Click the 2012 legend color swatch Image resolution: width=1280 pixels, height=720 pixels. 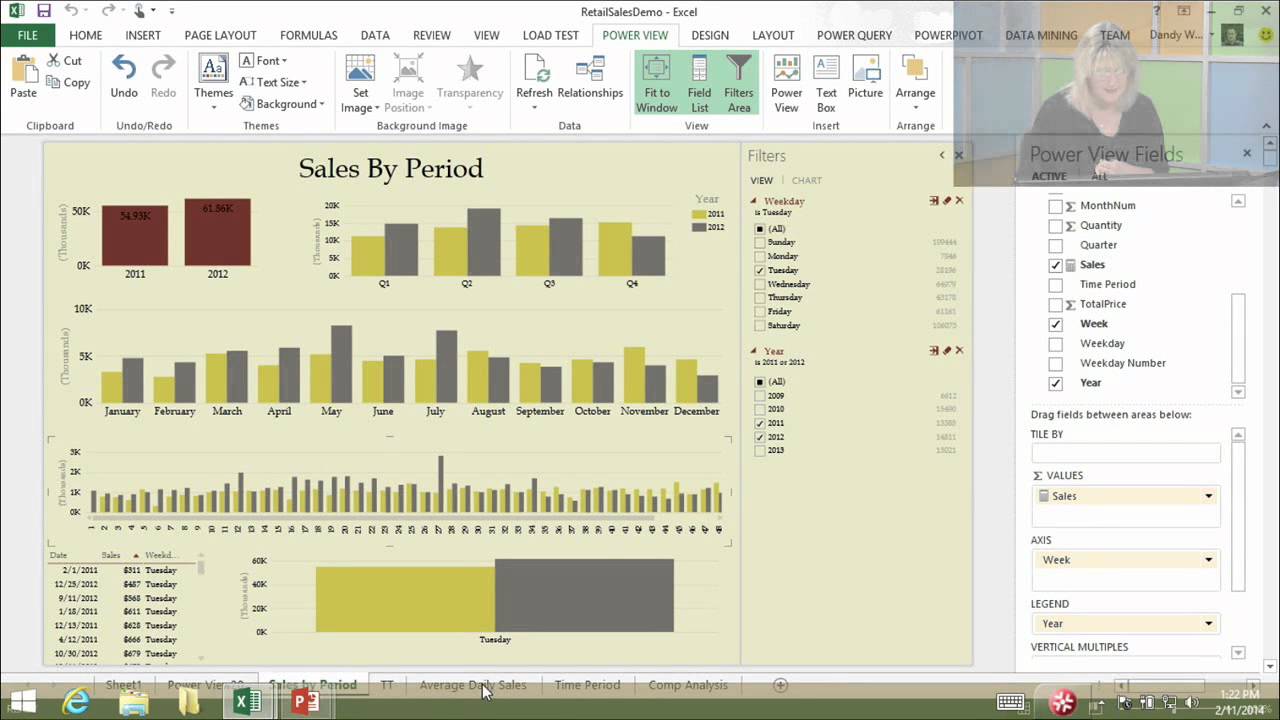pos(699,227)
